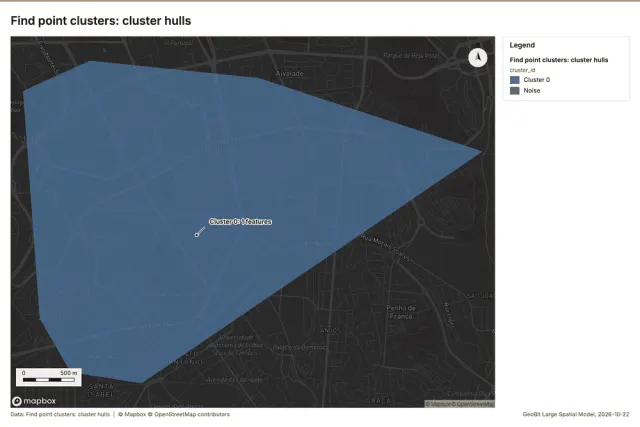This screenshot has width=640, height=427.
Task: Click the legend layer title text
Action: tap(559, 60)
